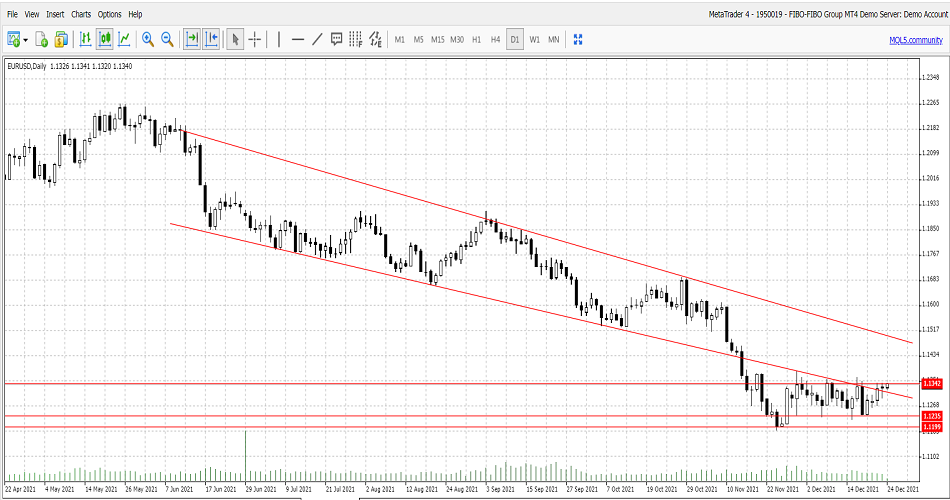Click the EURUSD,Daily chart title text
This screenshot has width=950, height=500.
tap(27, 66)
